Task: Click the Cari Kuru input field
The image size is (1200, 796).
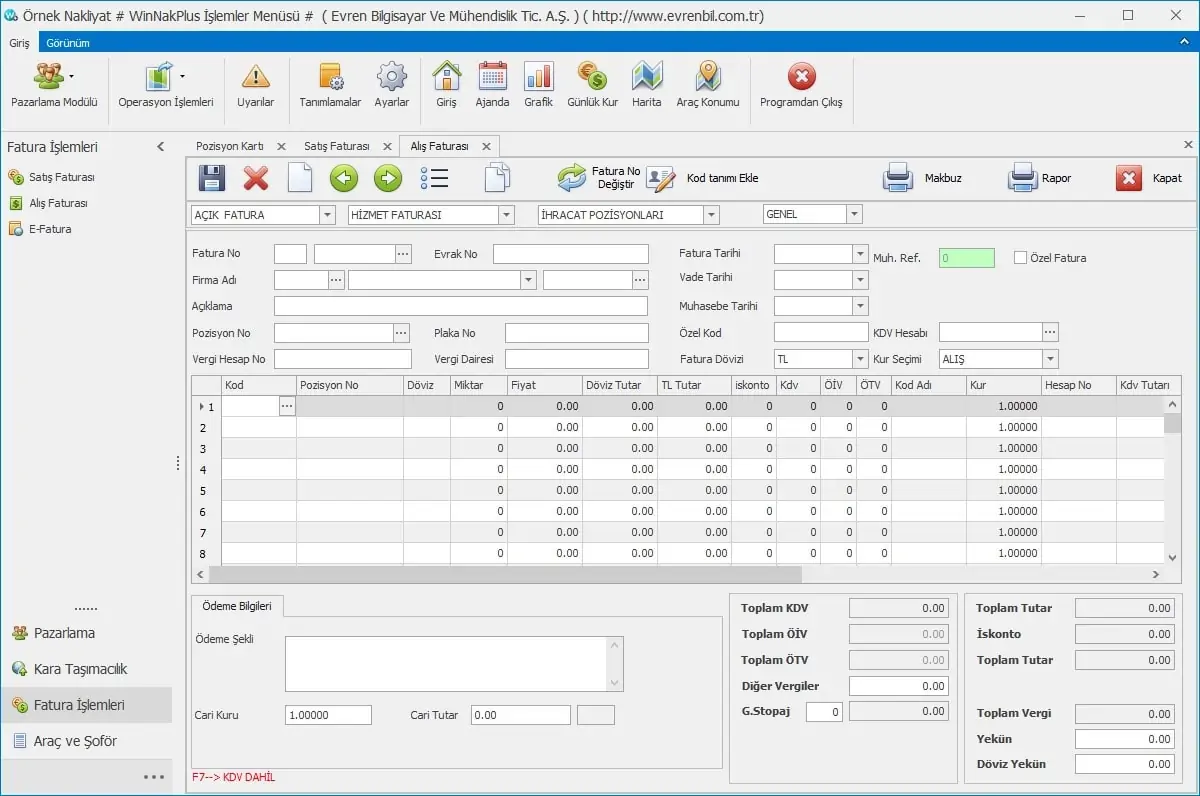Action: pyautogui.click(x=328, y=715)
